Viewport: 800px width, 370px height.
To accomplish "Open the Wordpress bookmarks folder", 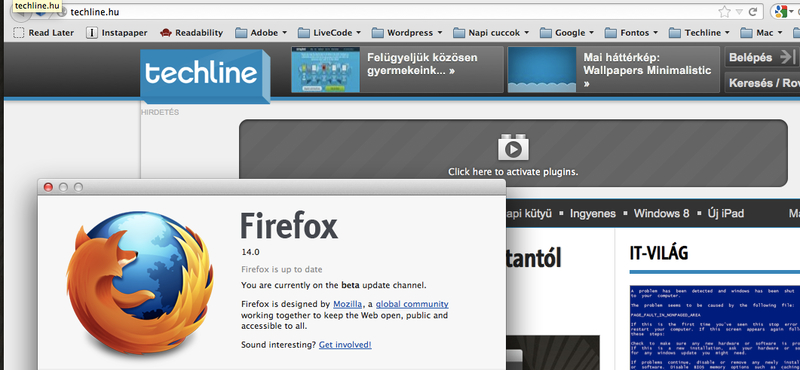I will pyautogui.click(x=407, y=33).
